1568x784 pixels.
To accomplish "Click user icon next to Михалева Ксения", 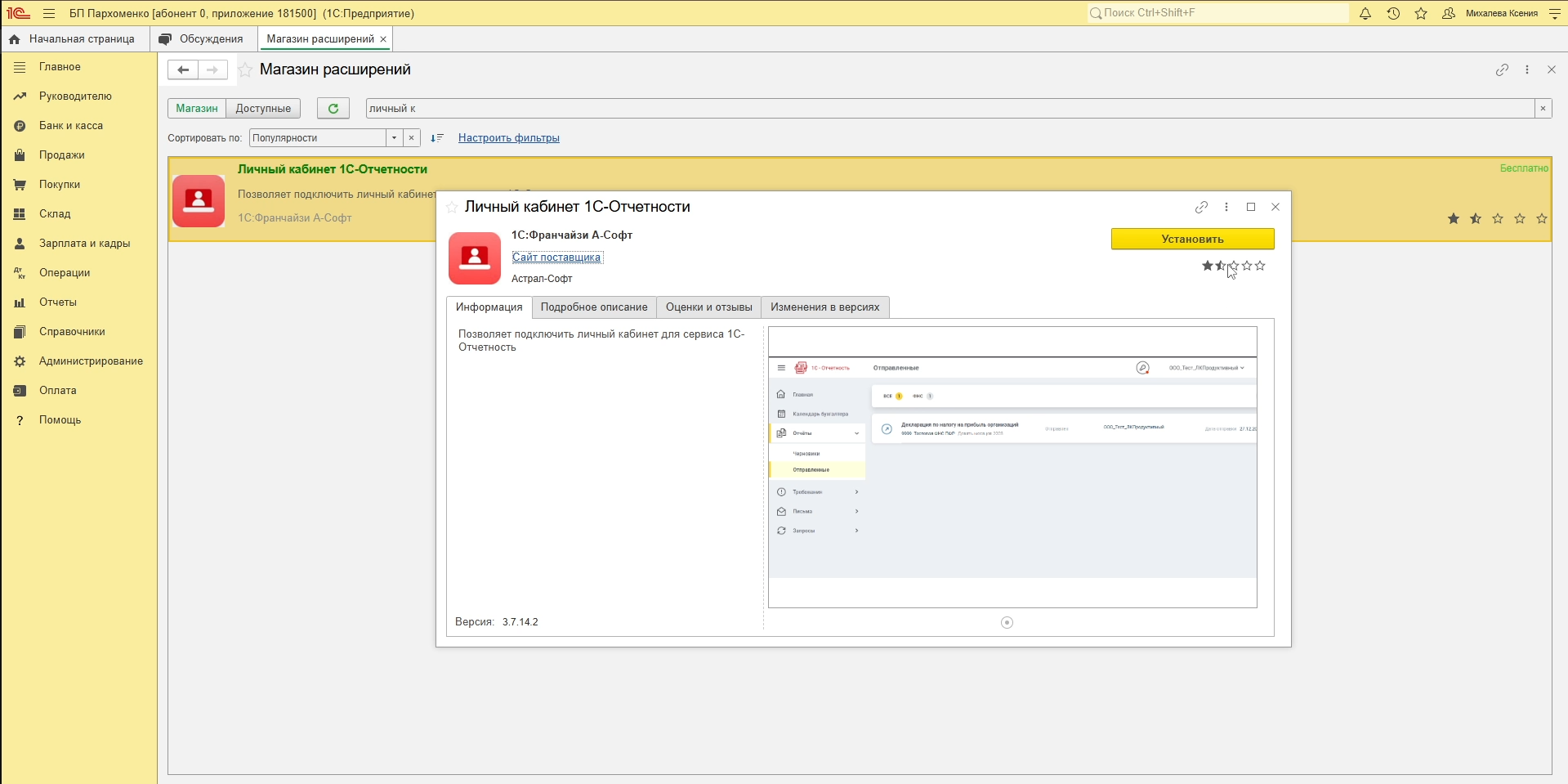I will (1449, 13).
